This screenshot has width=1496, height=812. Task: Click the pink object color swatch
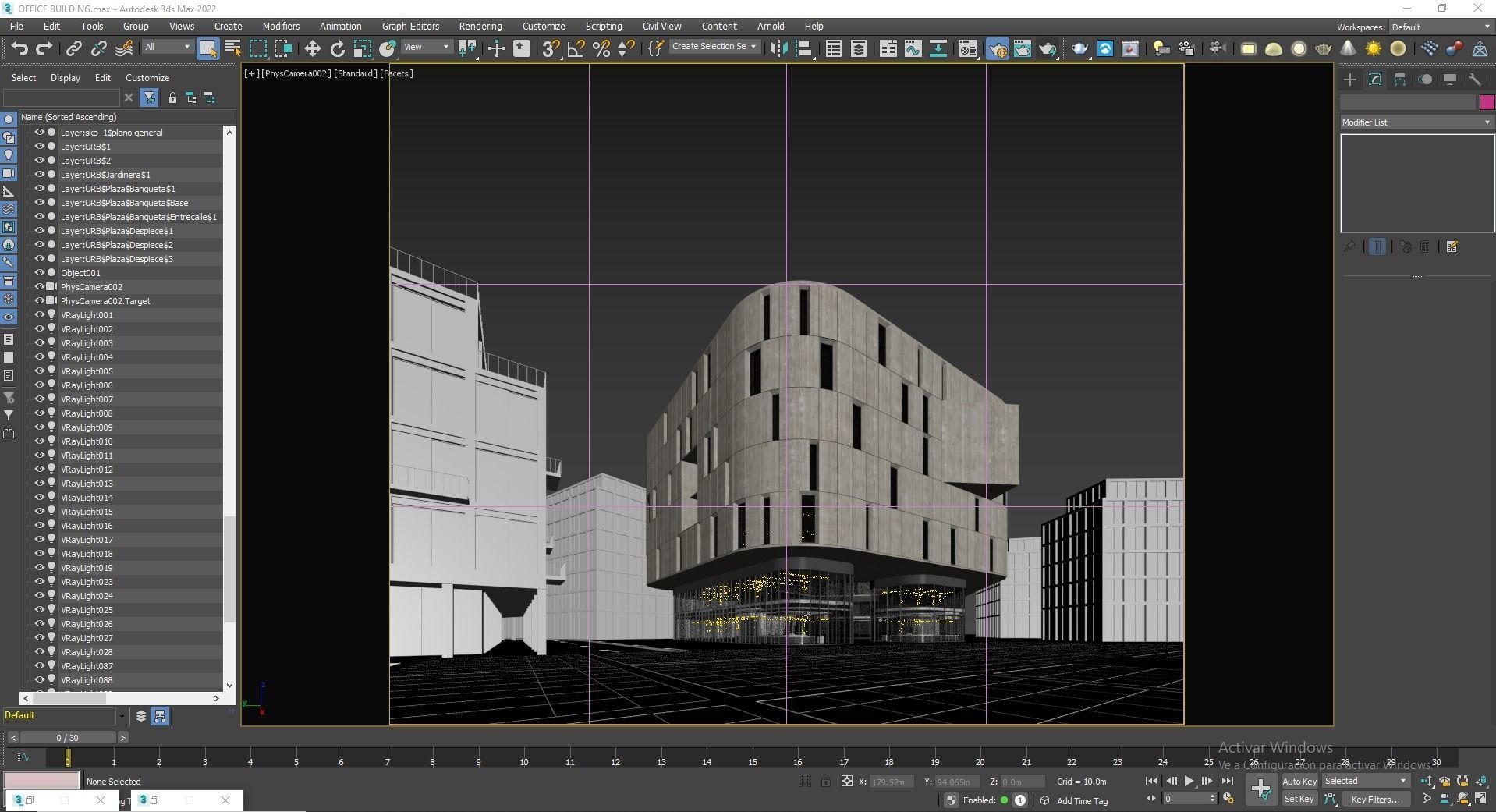coord(1487,102)
